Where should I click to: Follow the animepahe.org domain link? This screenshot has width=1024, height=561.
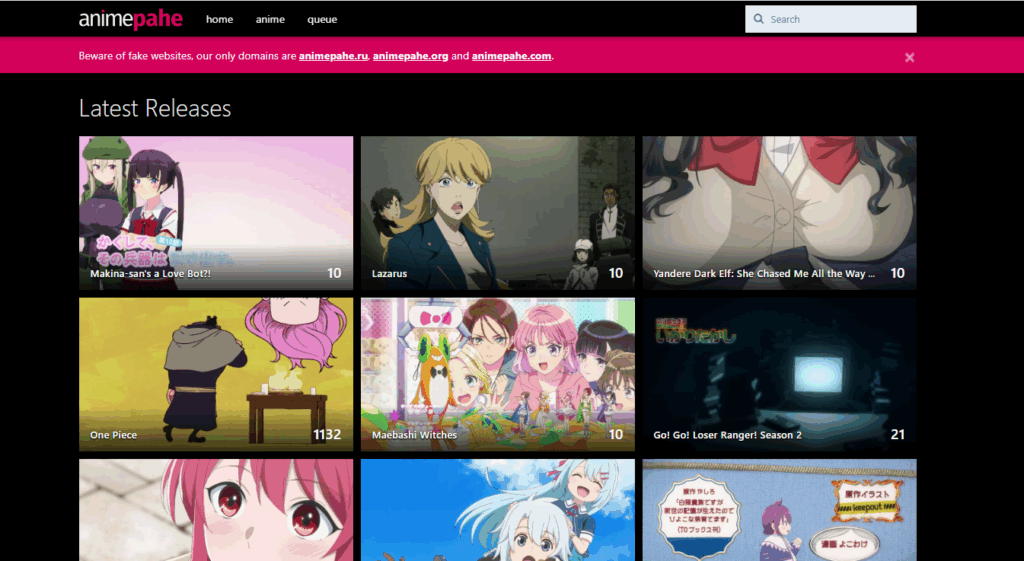point(410,56)
